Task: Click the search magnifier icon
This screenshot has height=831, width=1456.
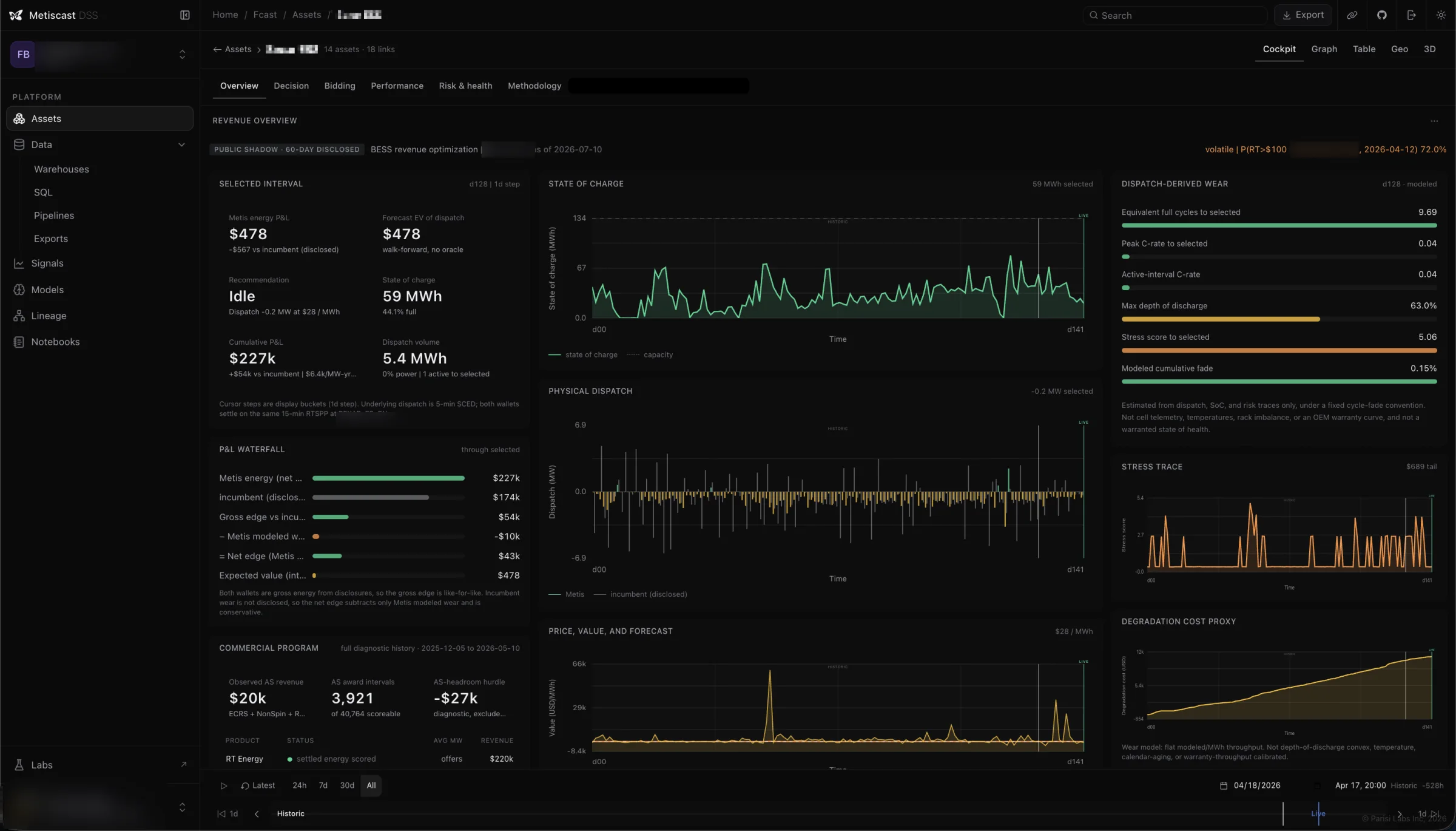Action: (x=1093, y=15)
